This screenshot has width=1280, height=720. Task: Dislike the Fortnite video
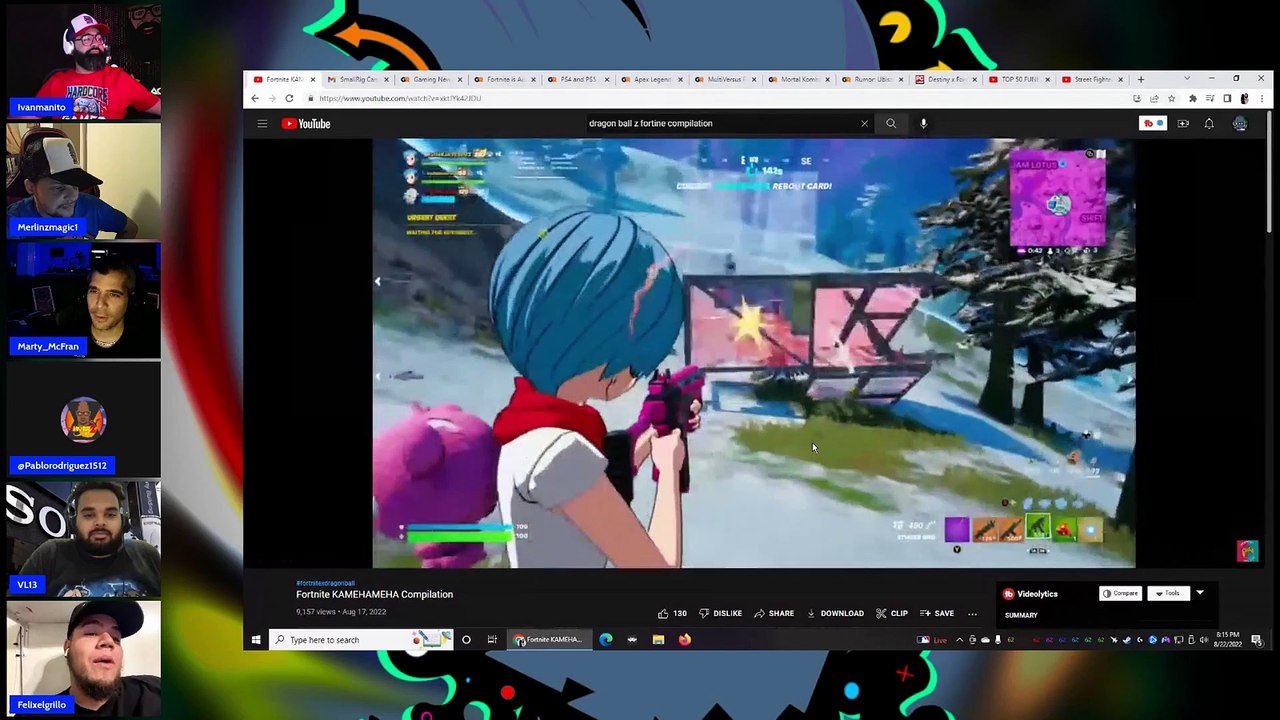(x=720, y=613)
